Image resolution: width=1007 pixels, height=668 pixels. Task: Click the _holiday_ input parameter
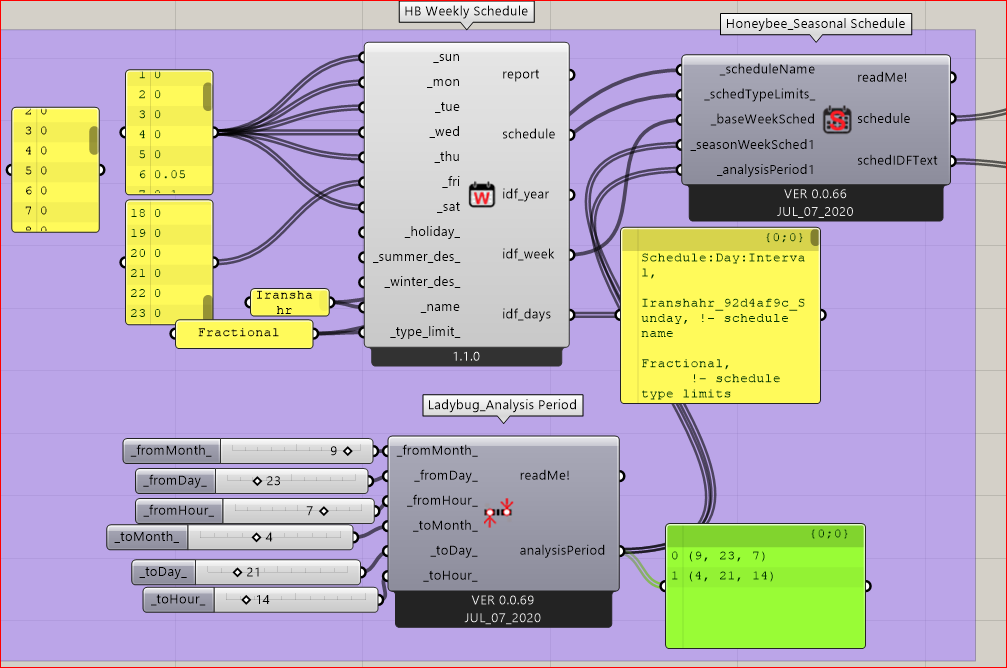pyautogui.click(x=432, y=232)
